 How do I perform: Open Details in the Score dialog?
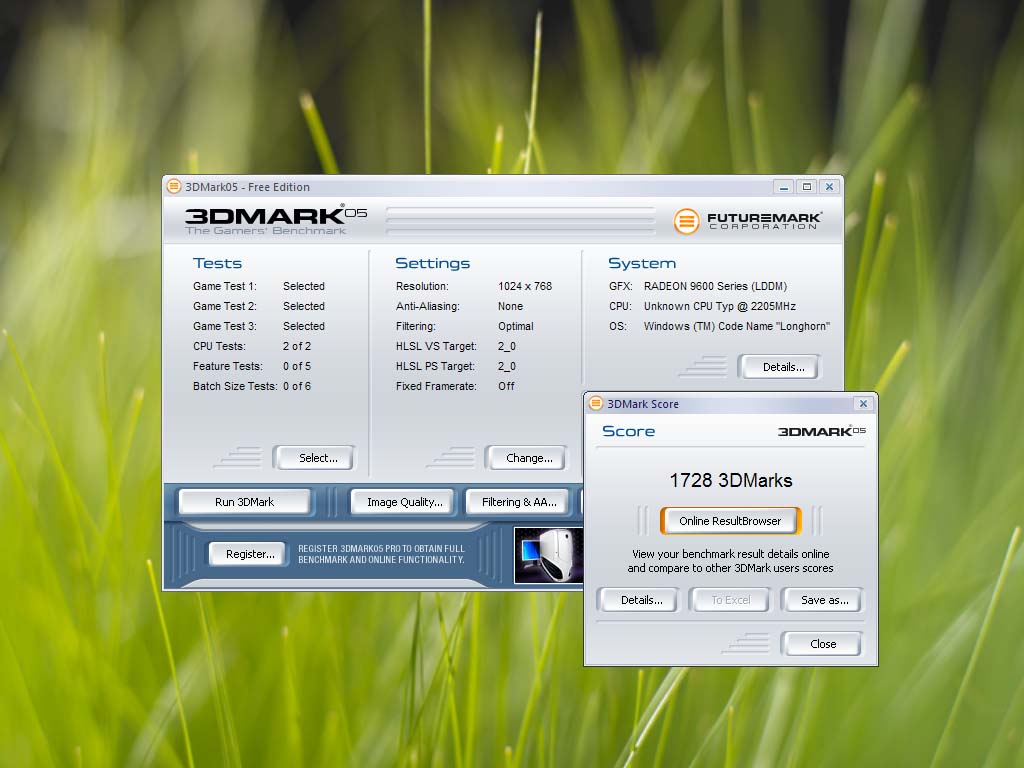(x=639, y=600)
